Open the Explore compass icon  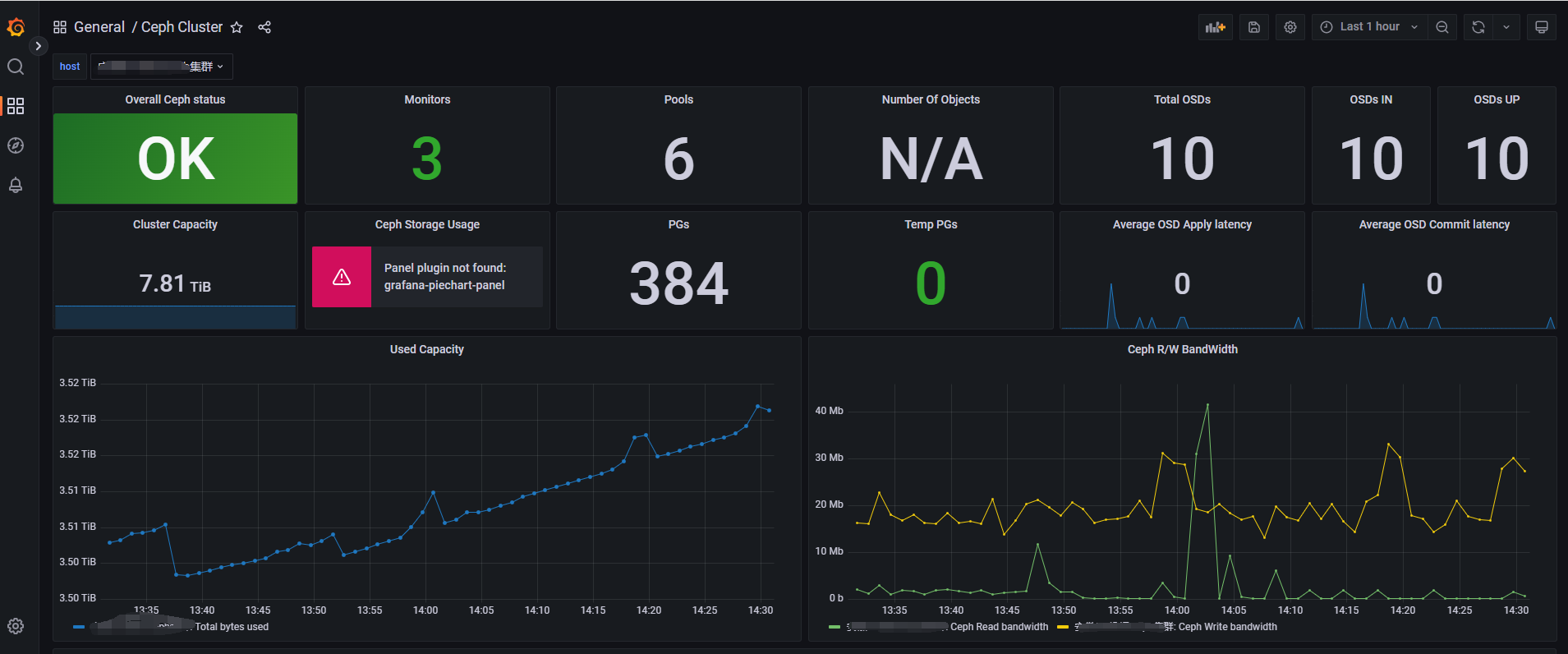coord(16,145)
